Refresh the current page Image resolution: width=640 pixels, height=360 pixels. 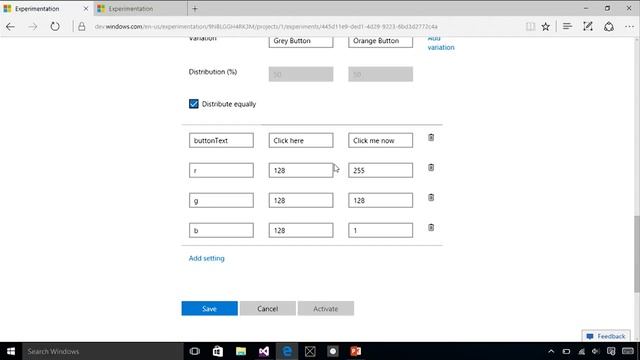[55, 27]
